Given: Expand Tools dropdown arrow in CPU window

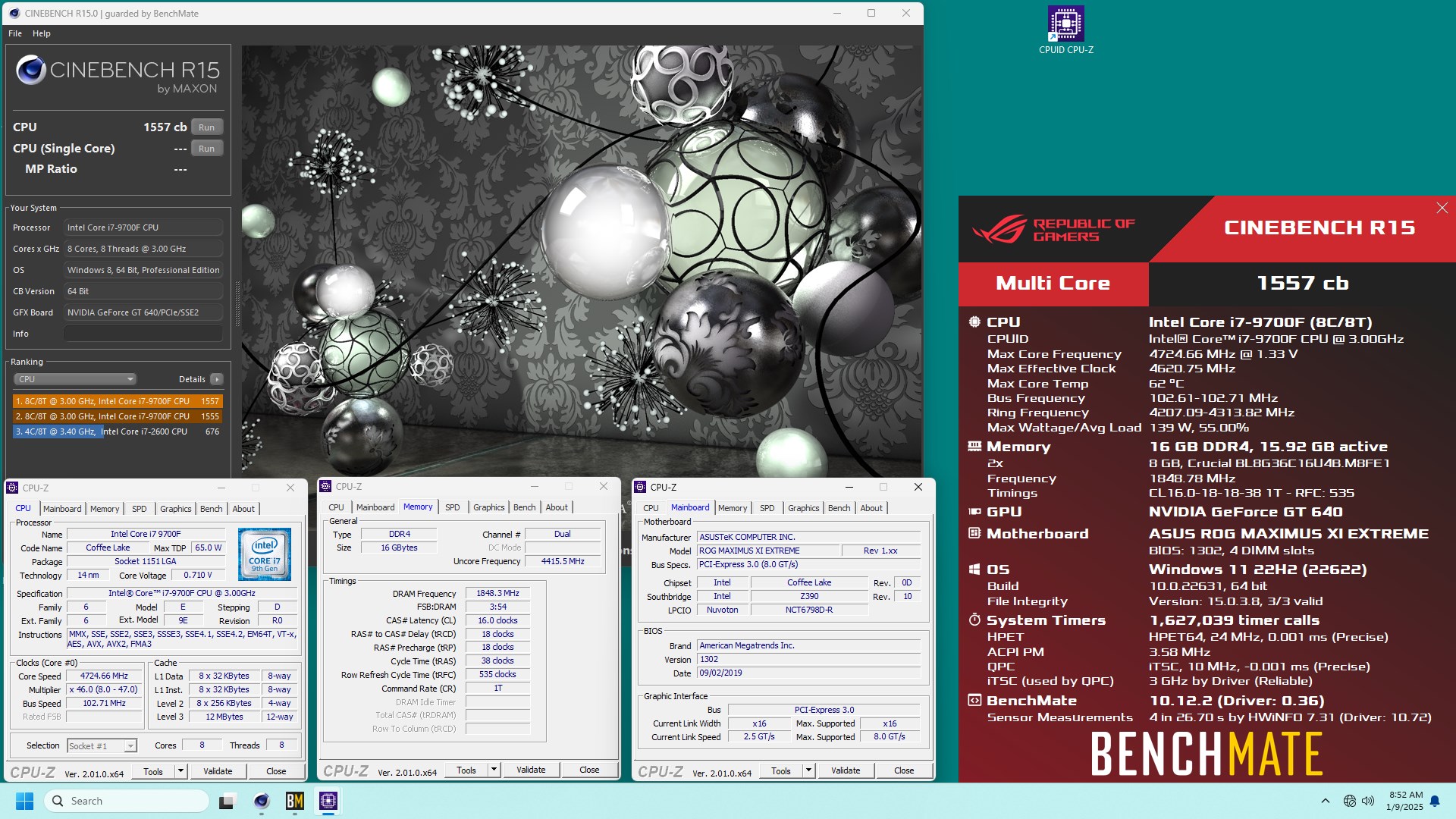Looking at the screenshot, I should 180,771.
